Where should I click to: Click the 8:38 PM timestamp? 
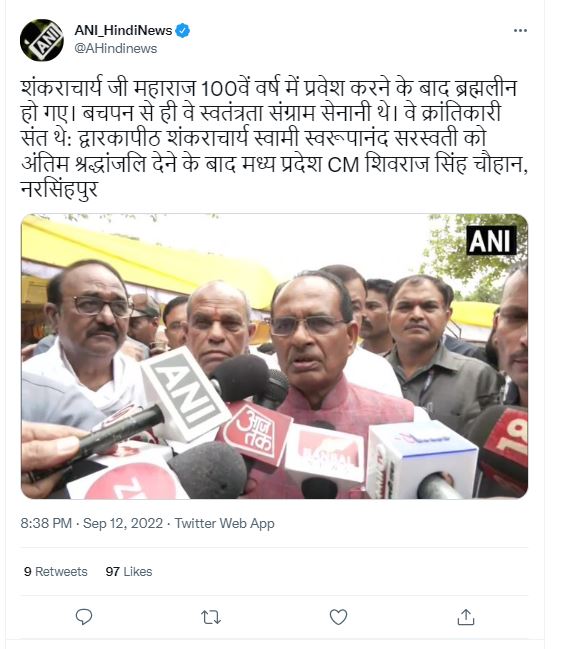point(46,523)
